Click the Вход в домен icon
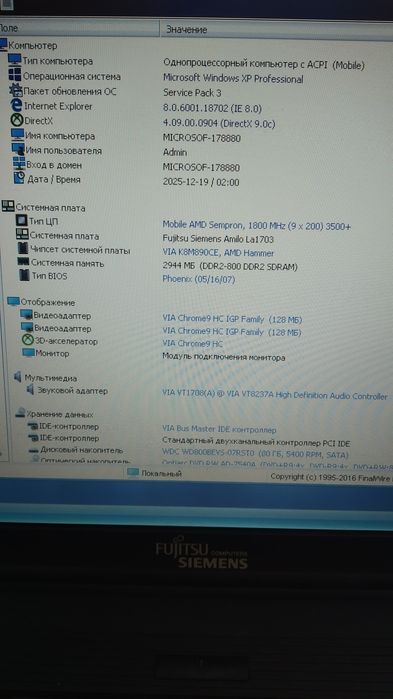Screen dimensions: 393x699 tap(19, 164)
